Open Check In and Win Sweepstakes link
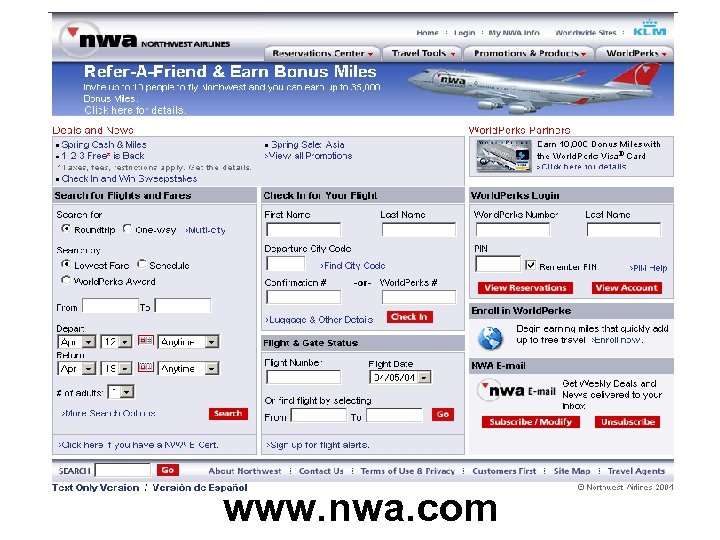 [x=129, y=179]
